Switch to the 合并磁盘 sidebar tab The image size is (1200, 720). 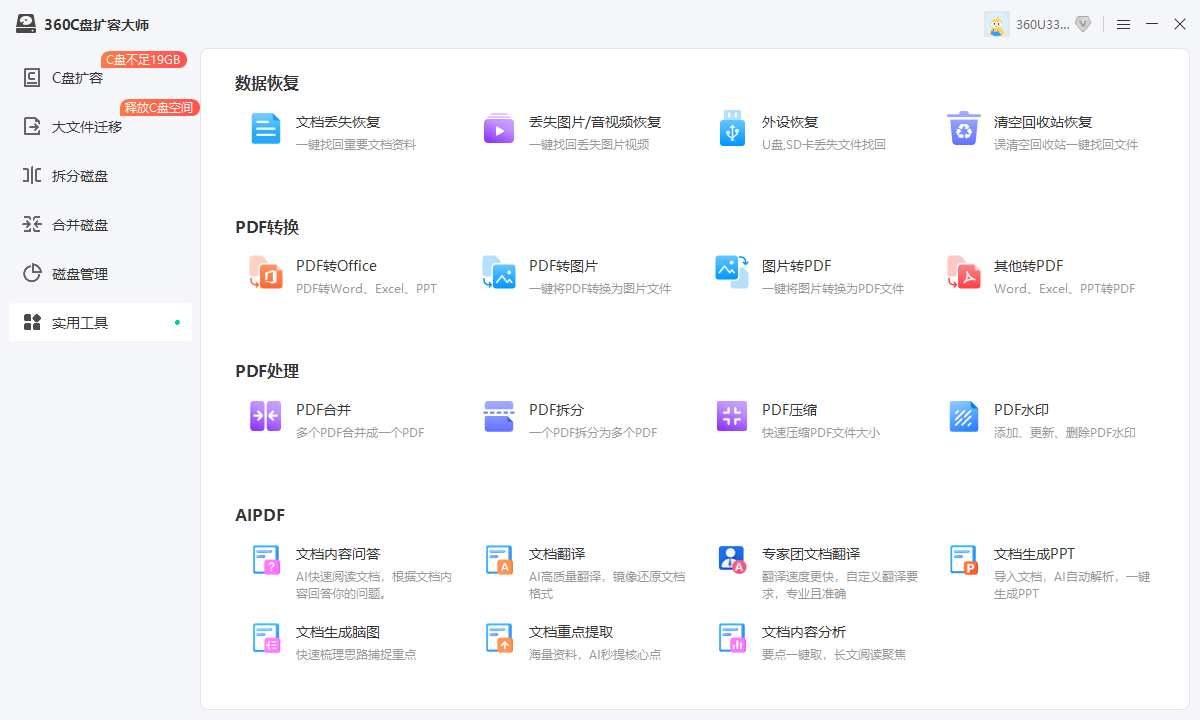(x=100, y=224)
